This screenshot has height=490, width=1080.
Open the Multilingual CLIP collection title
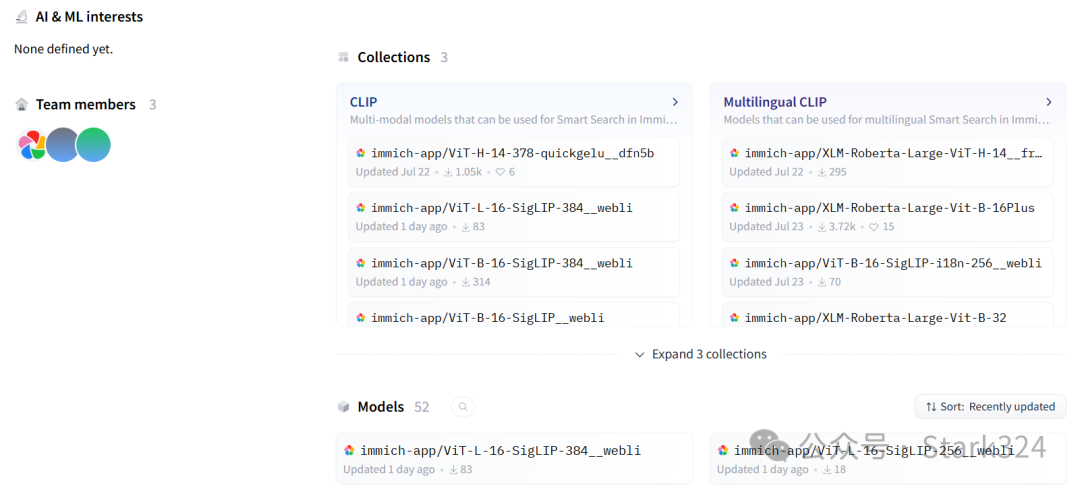(x=775, y=102)
